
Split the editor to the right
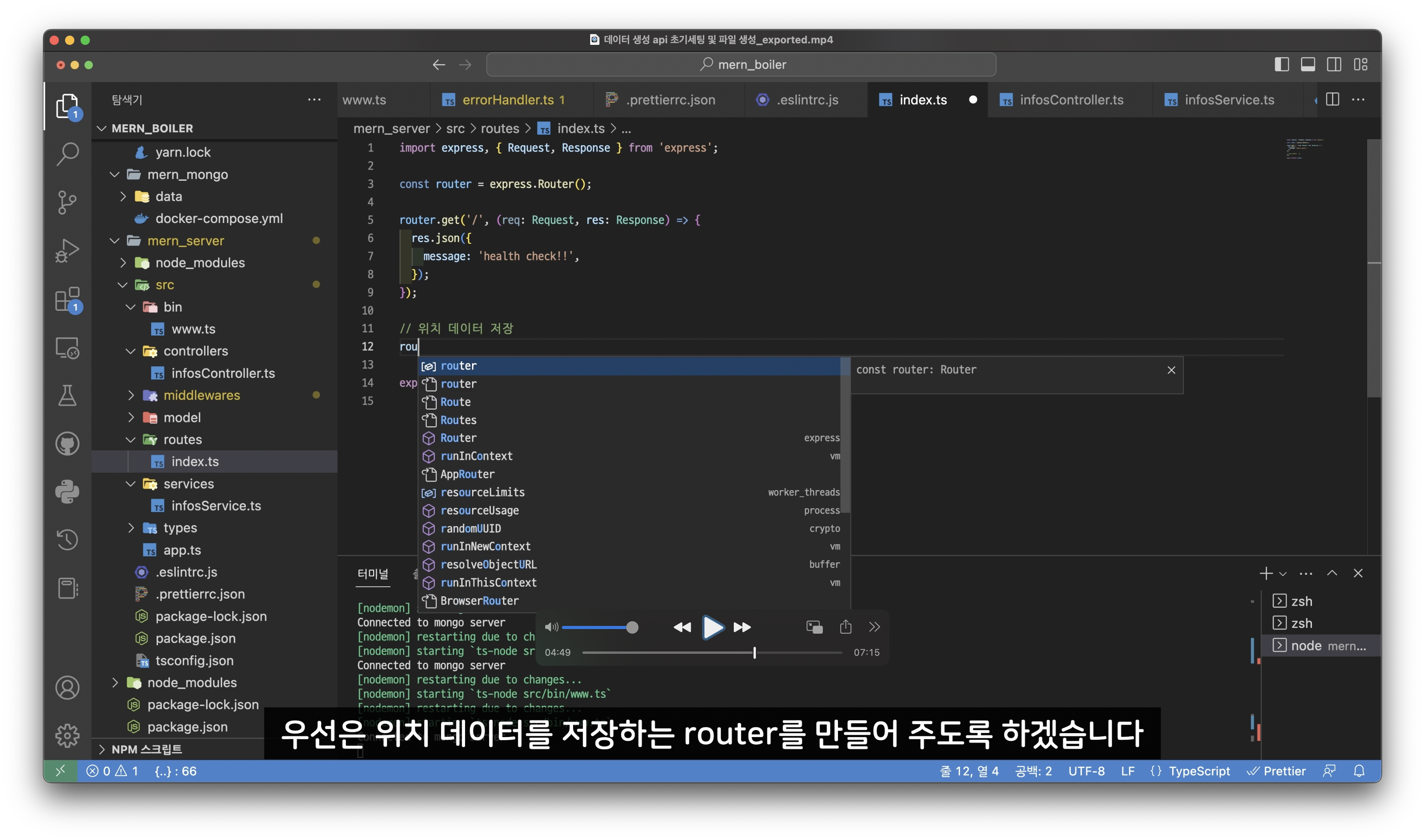click(1332, 99)
